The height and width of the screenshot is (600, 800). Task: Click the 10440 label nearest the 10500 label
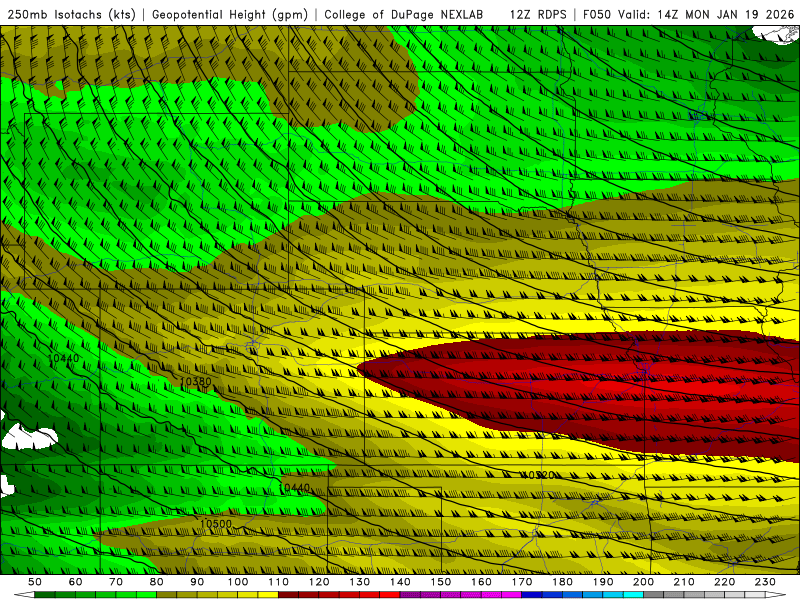tap(295, 488)
